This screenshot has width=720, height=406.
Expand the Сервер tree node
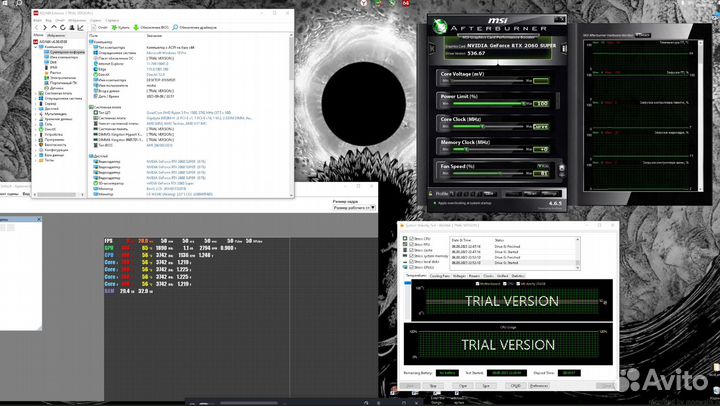click(36, 104)
